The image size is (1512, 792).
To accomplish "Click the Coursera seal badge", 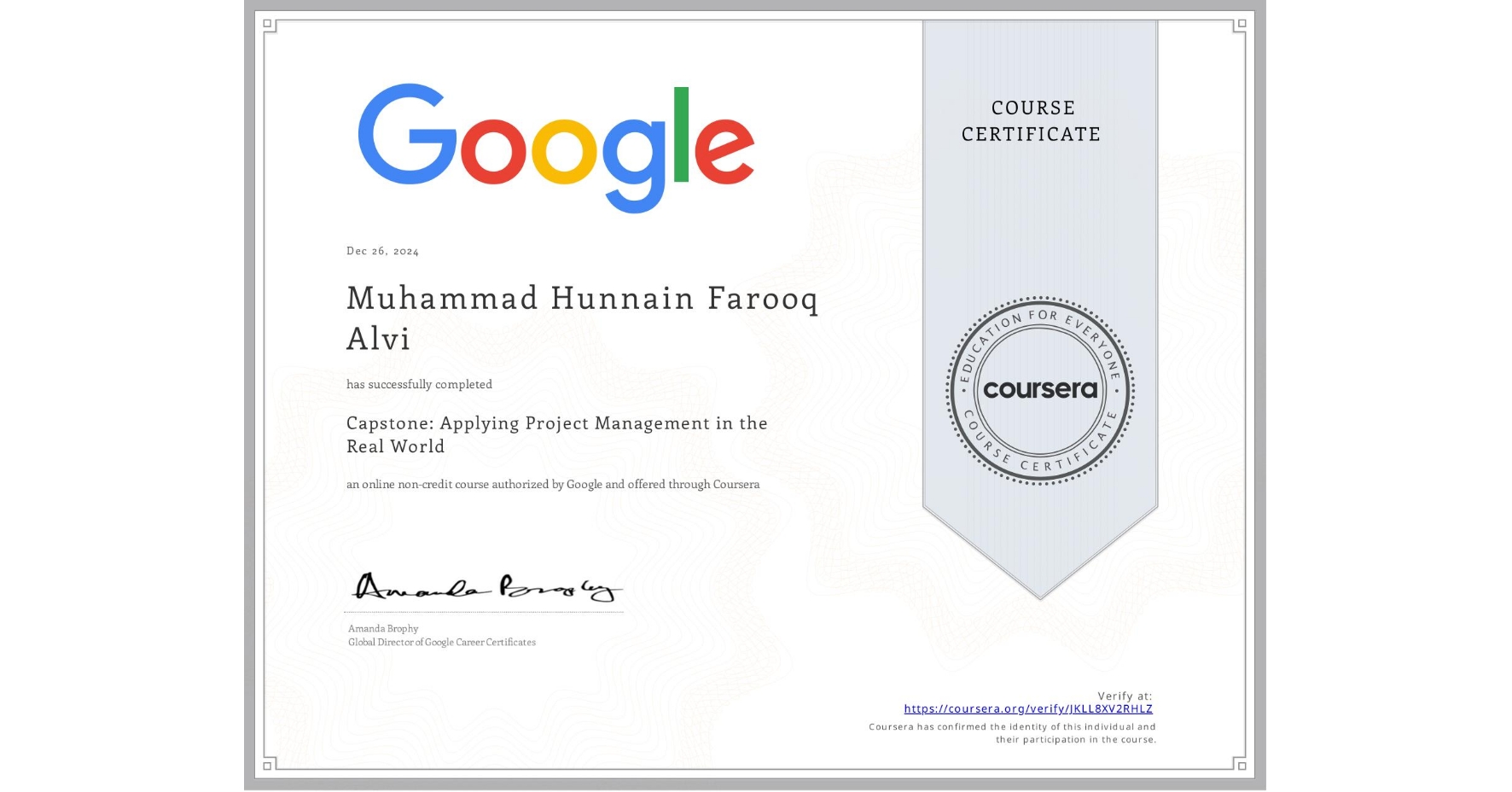I will (1040, 391).
